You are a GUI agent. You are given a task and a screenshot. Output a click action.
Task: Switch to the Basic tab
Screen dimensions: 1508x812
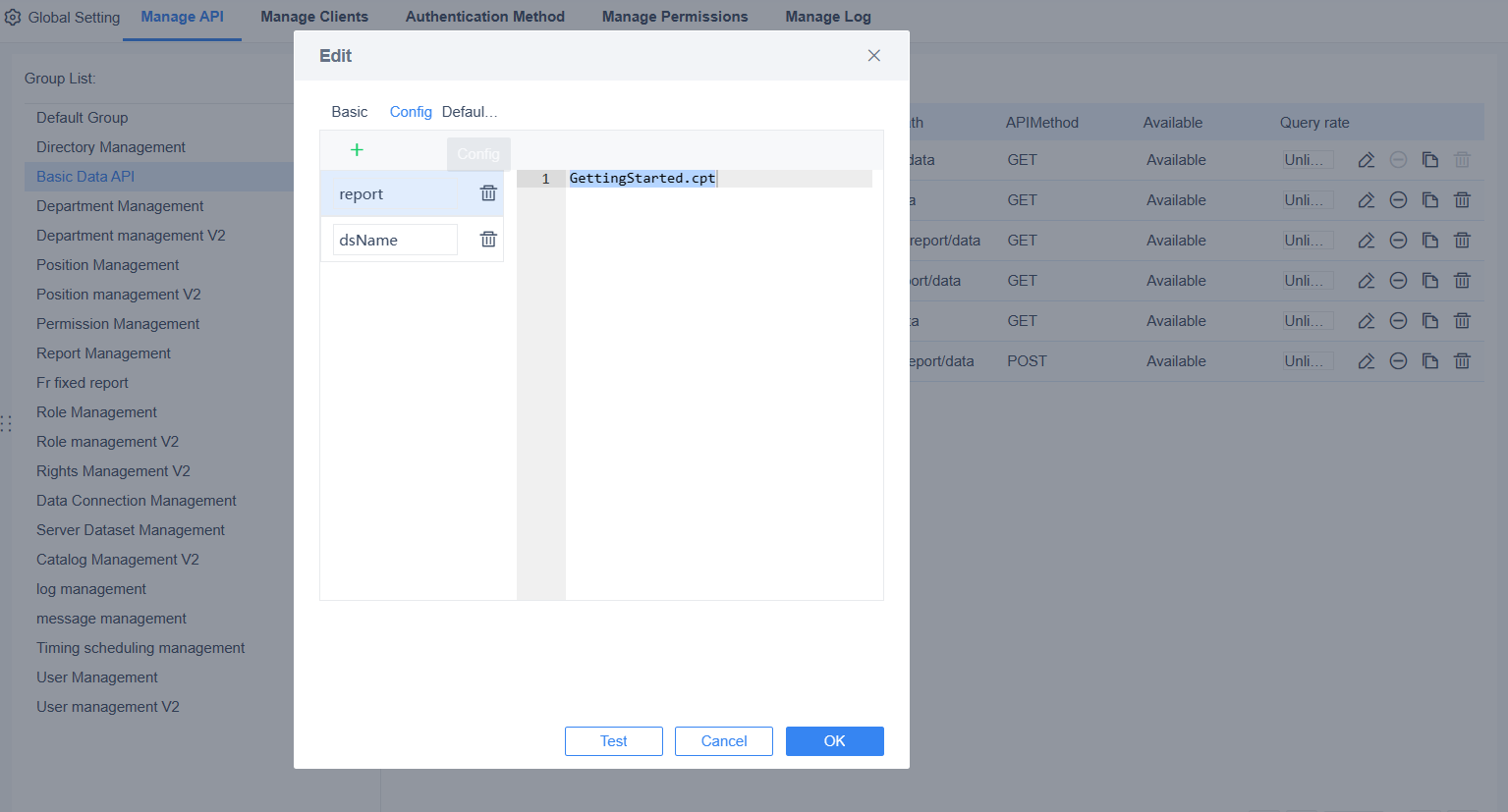349,111
